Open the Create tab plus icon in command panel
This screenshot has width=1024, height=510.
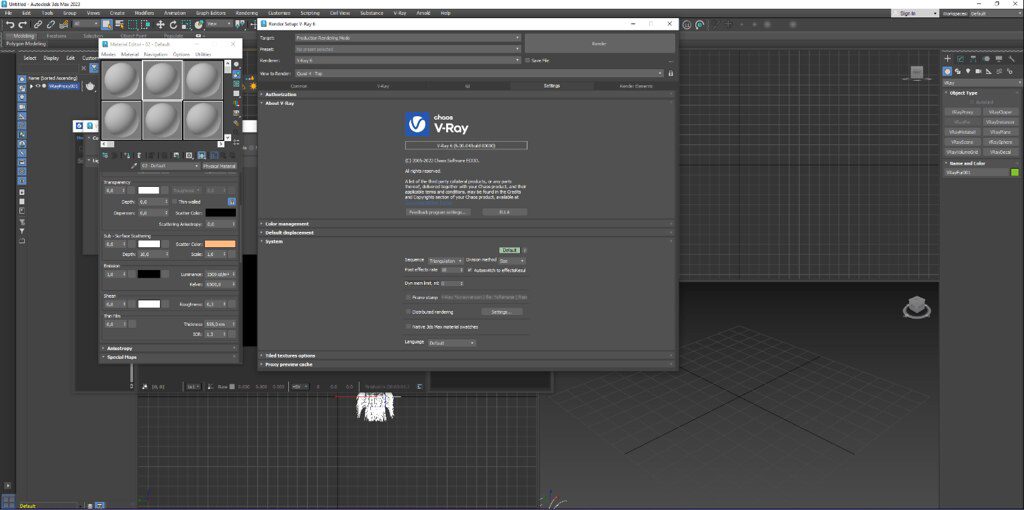point(948,59)
